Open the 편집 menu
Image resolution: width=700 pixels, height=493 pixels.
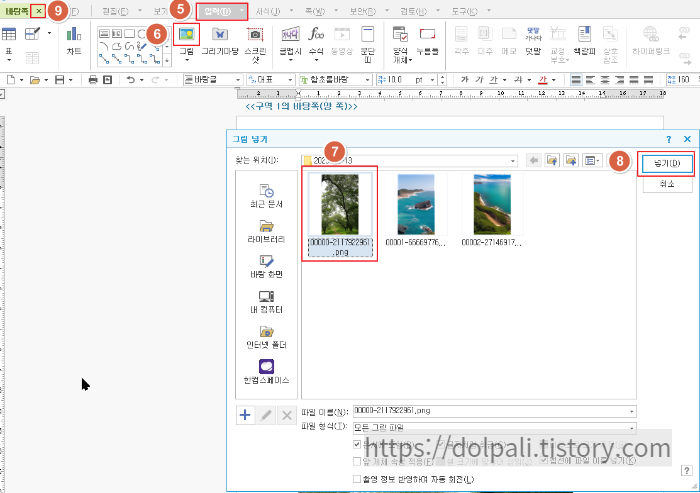pos(115,11)
